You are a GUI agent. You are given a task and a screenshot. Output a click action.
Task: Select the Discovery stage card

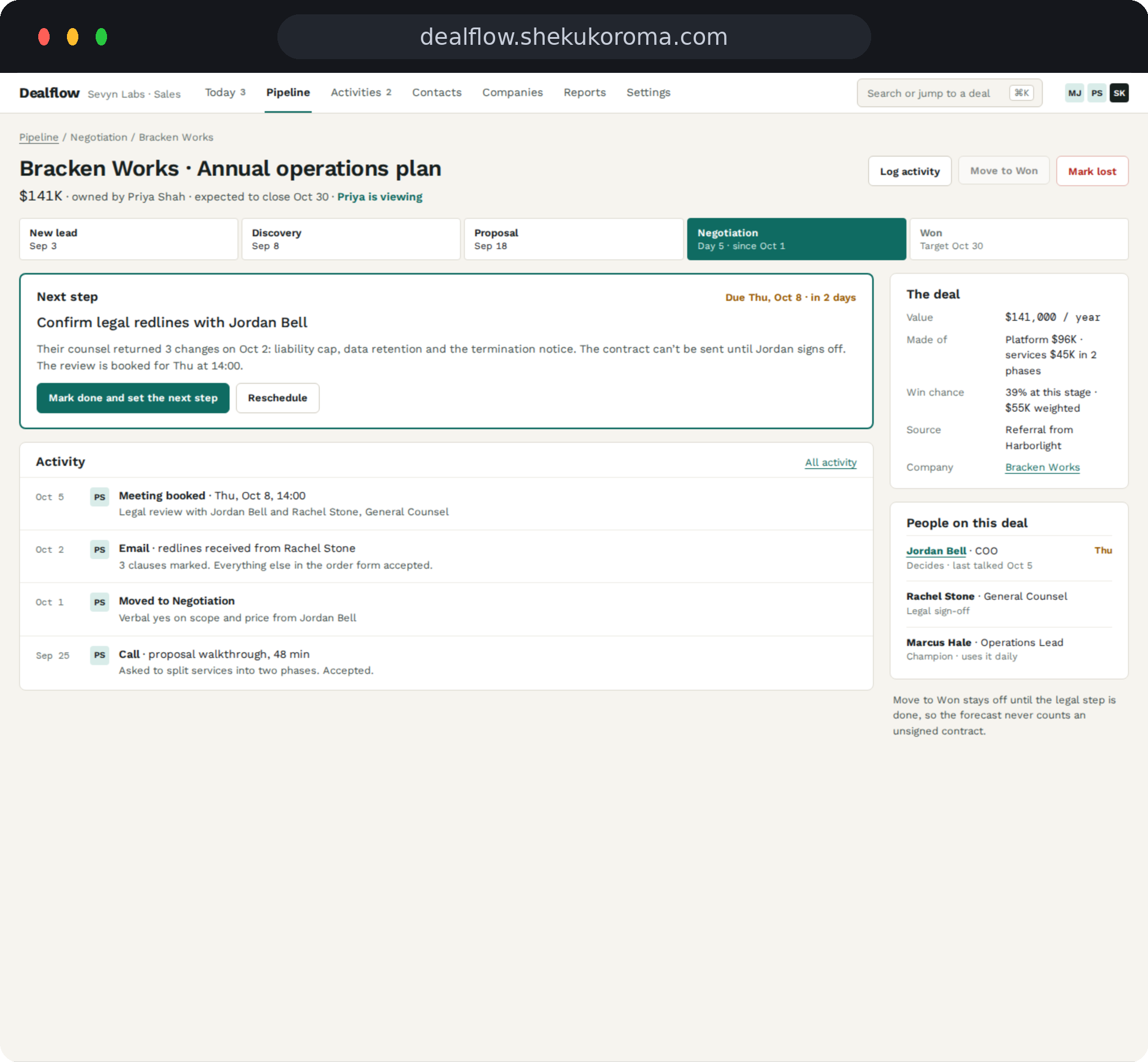tap(351, 239)
